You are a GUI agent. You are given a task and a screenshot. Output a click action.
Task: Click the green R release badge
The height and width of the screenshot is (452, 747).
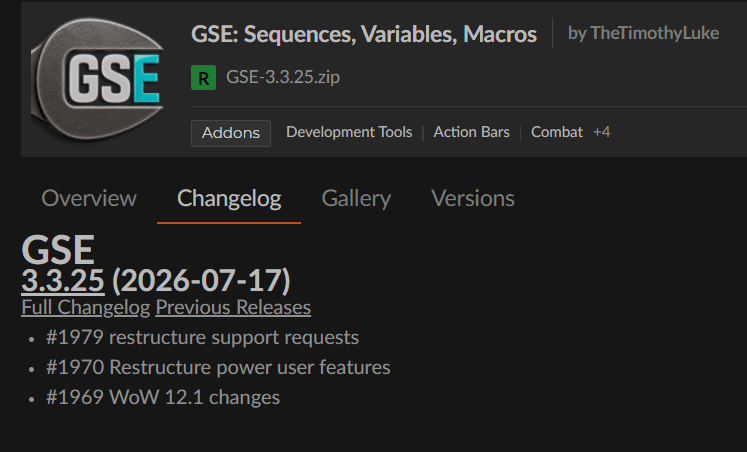pos(203,78)
